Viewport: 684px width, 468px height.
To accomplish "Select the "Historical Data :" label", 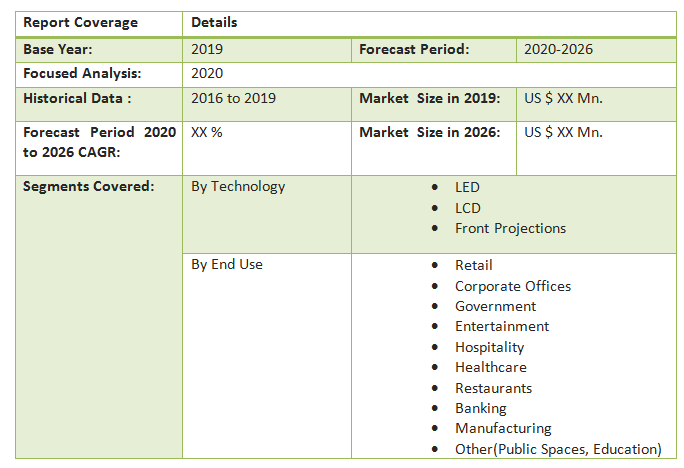I will click(x=78, y=99).
